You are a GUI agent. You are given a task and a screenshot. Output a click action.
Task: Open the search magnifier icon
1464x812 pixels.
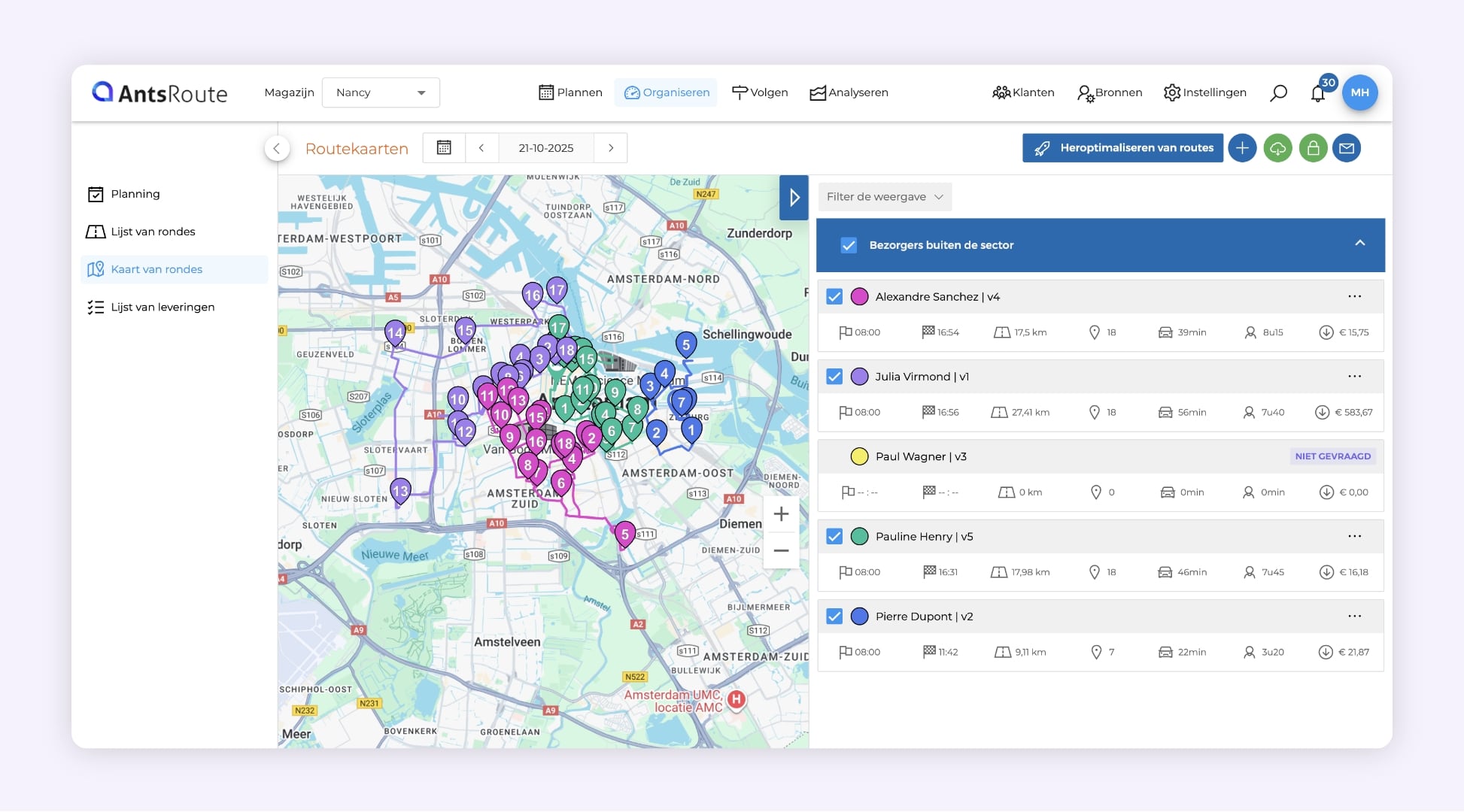(1278, 92)
